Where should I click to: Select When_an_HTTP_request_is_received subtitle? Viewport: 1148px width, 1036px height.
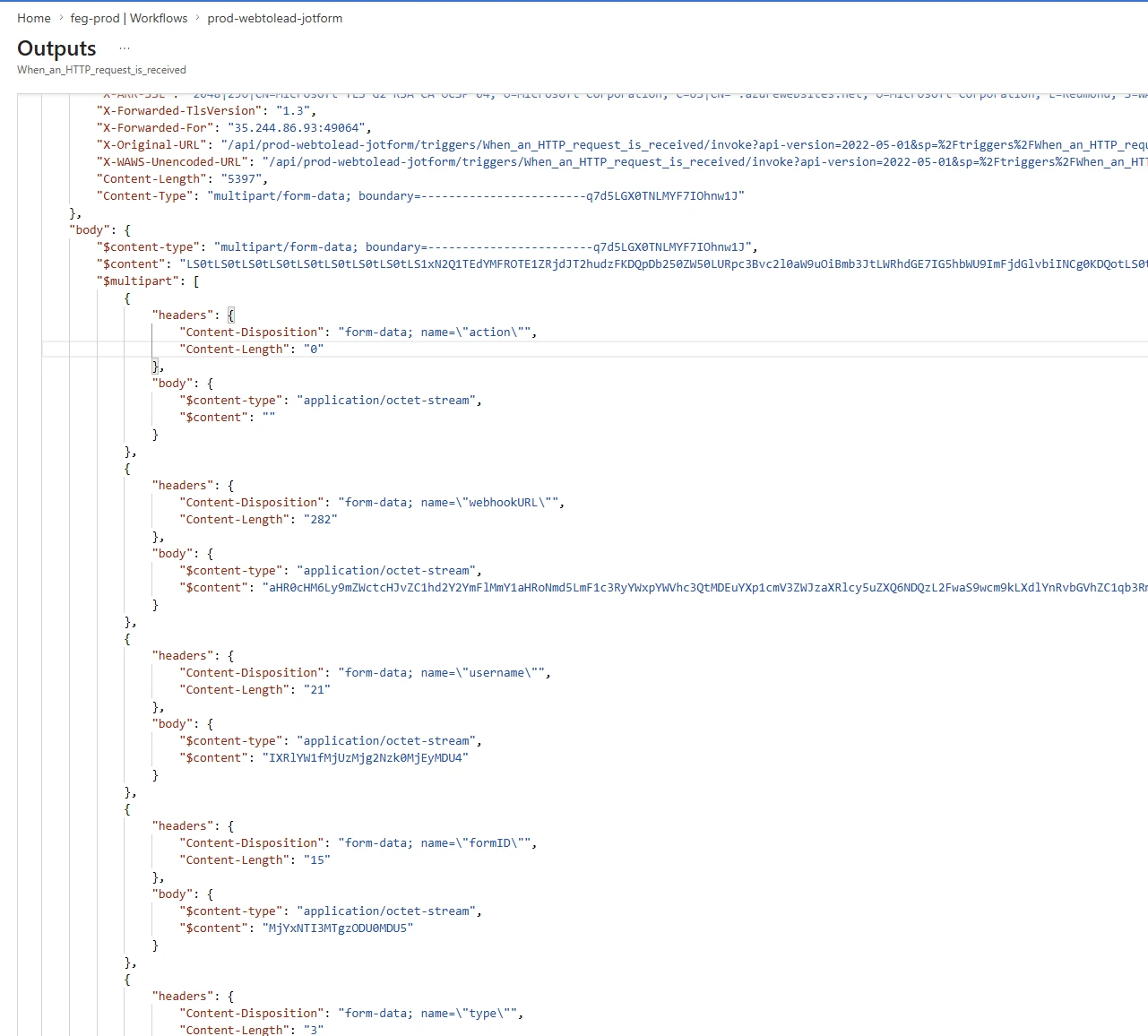pos(101,70)
